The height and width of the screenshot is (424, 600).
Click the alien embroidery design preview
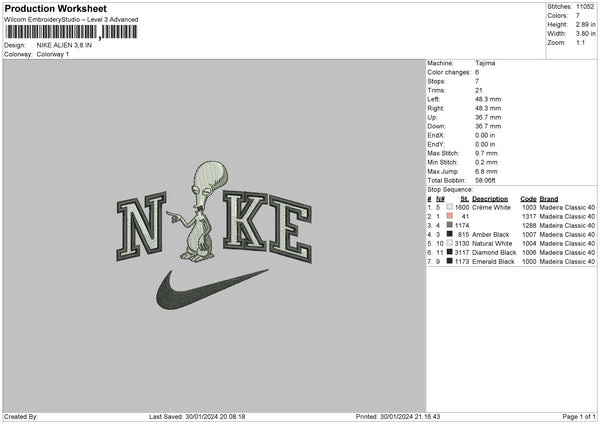pyautogui.click(x=198, y=212)
